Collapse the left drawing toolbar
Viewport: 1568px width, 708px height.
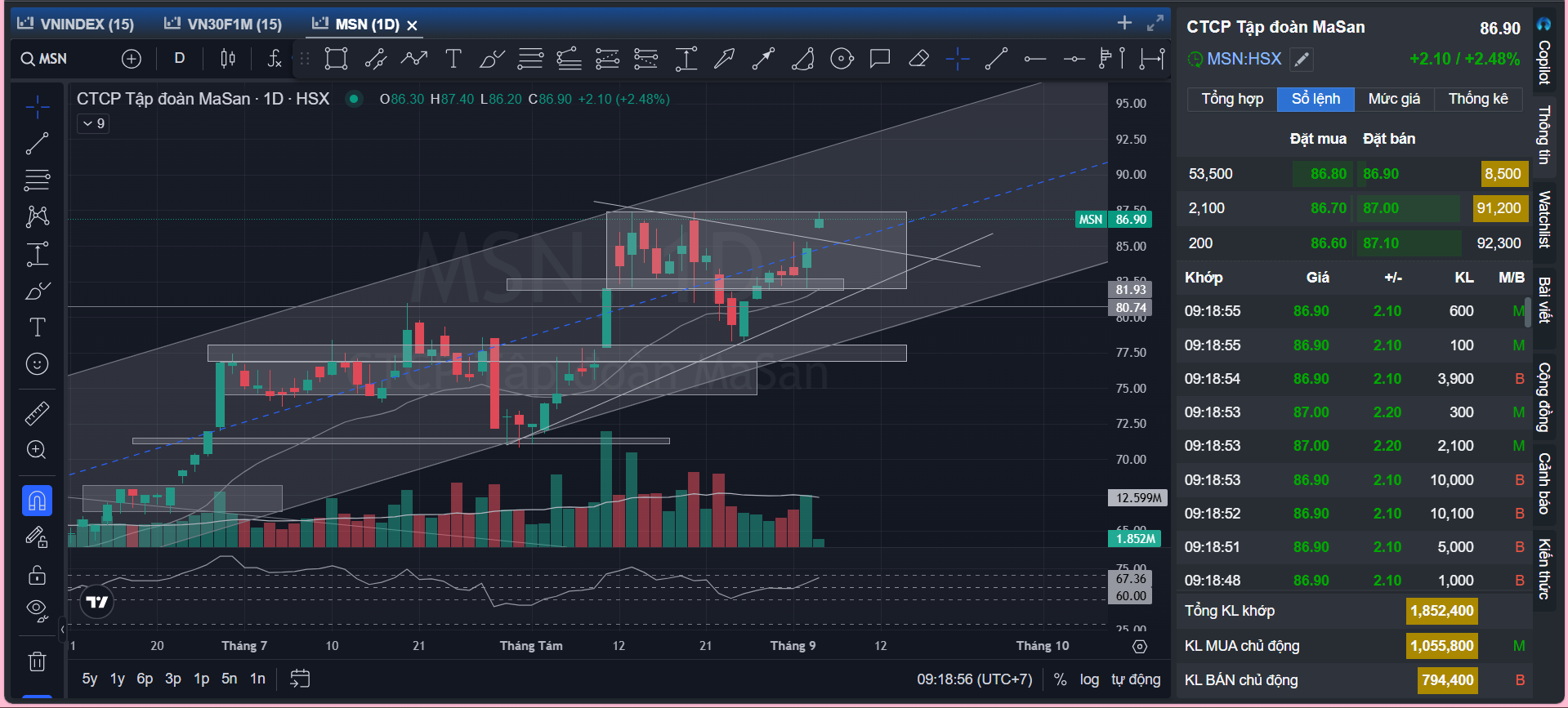[62, 630]
